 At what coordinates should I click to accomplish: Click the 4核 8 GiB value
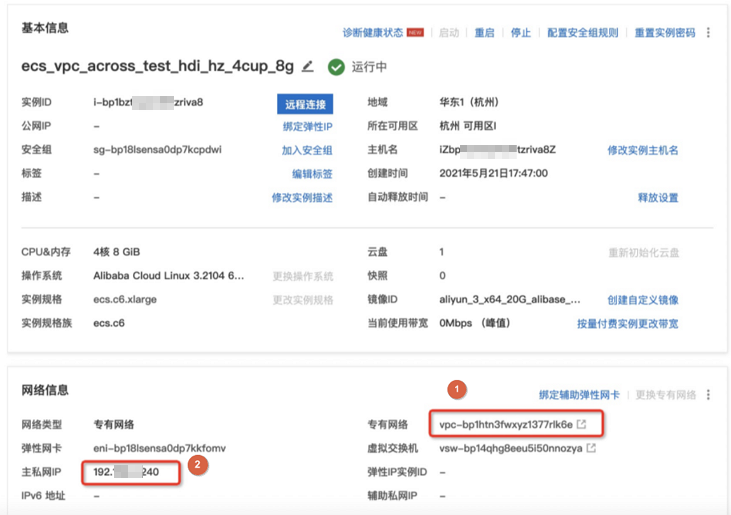pyautogui.click(x=117, y=252)
